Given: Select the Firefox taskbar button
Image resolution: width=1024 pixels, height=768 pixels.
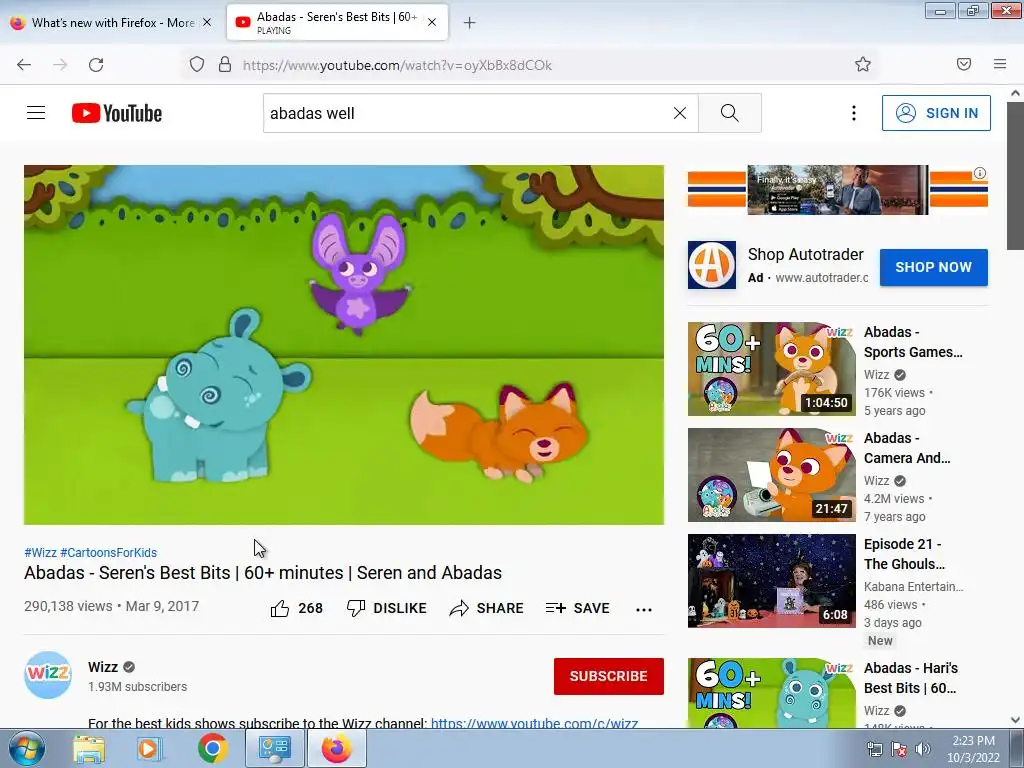Looking at the screenshot, I should pyautogui.click(x=336, y=748).
